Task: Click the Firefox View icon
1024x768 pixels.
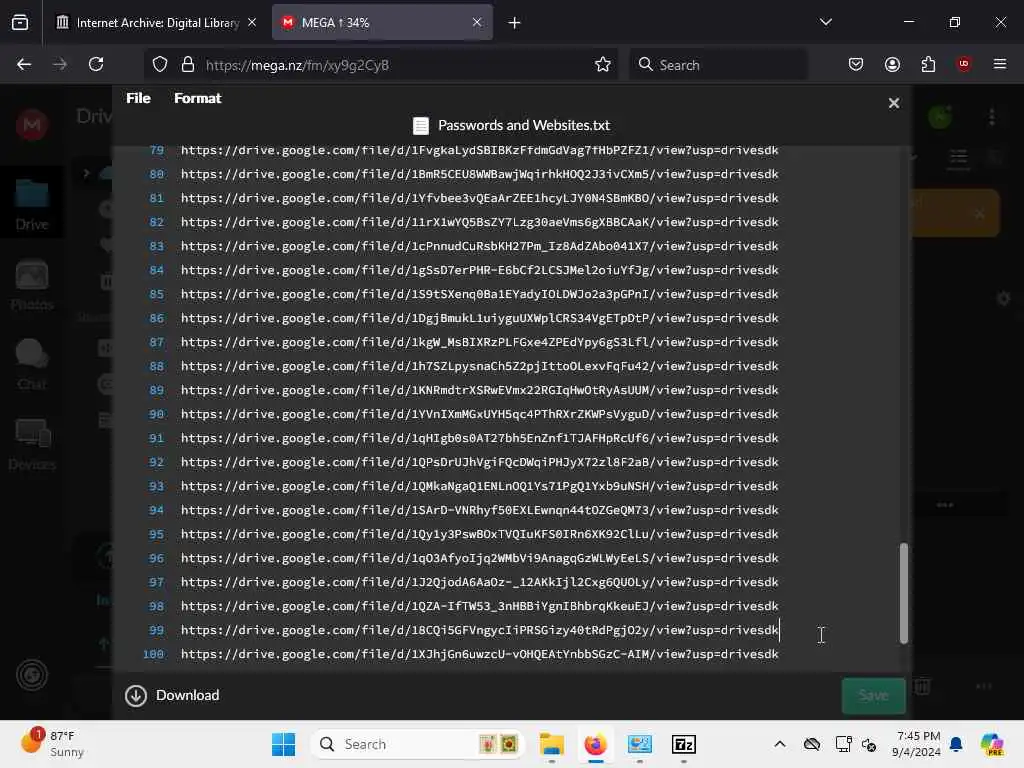Action: [x=20, y=23]
